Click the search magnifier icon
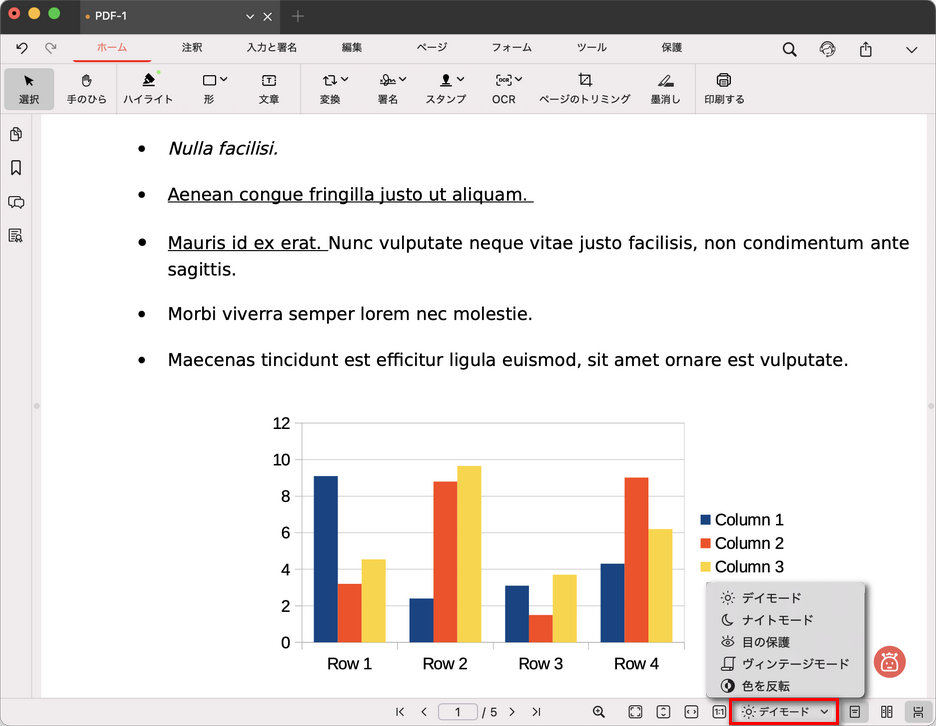 point(789,49)
